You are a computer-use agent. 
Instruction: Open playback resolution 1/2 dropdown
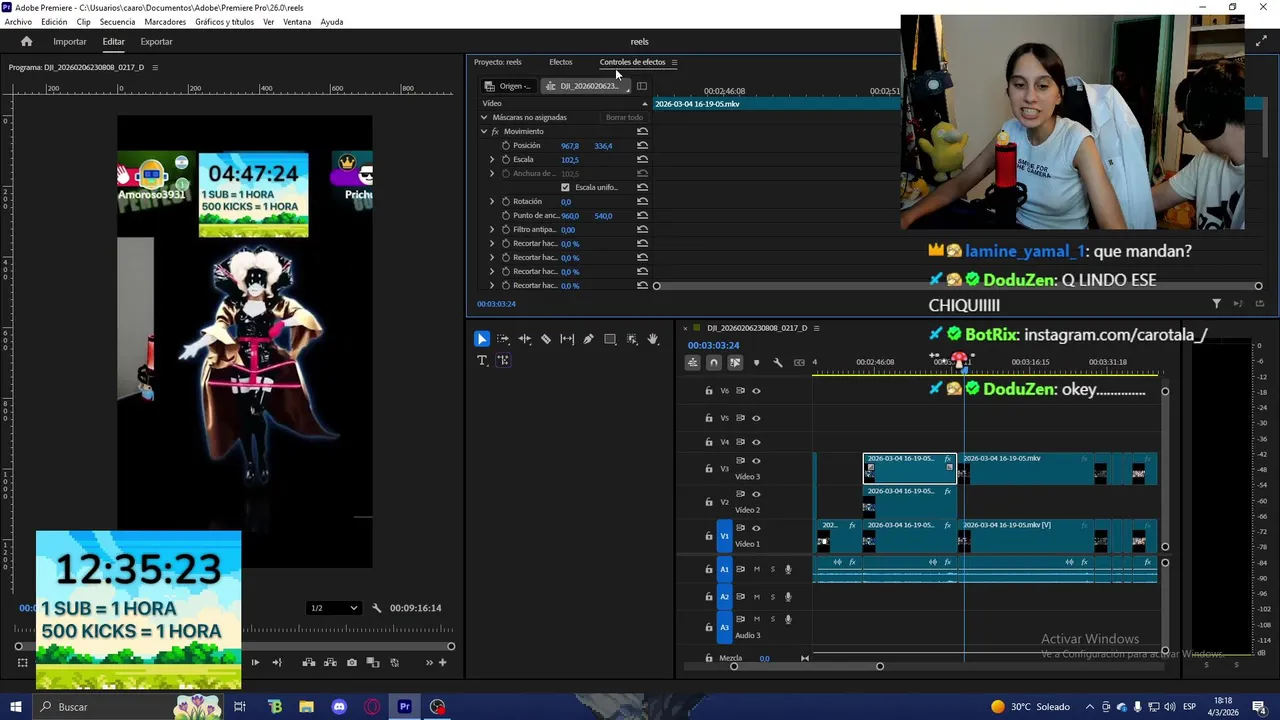pyautogui.click(x=333, y=608)
